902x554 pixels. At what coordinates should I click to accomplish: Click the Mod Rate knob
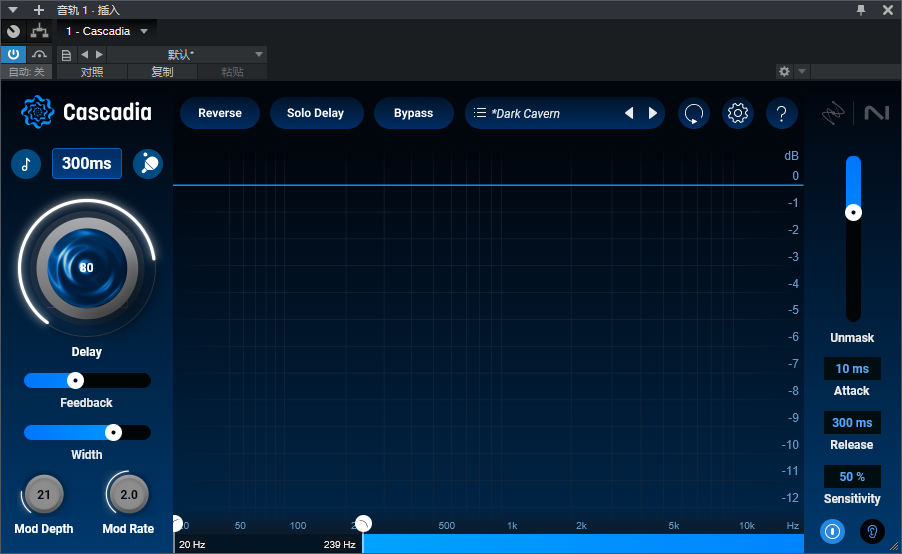click(128, 494)
